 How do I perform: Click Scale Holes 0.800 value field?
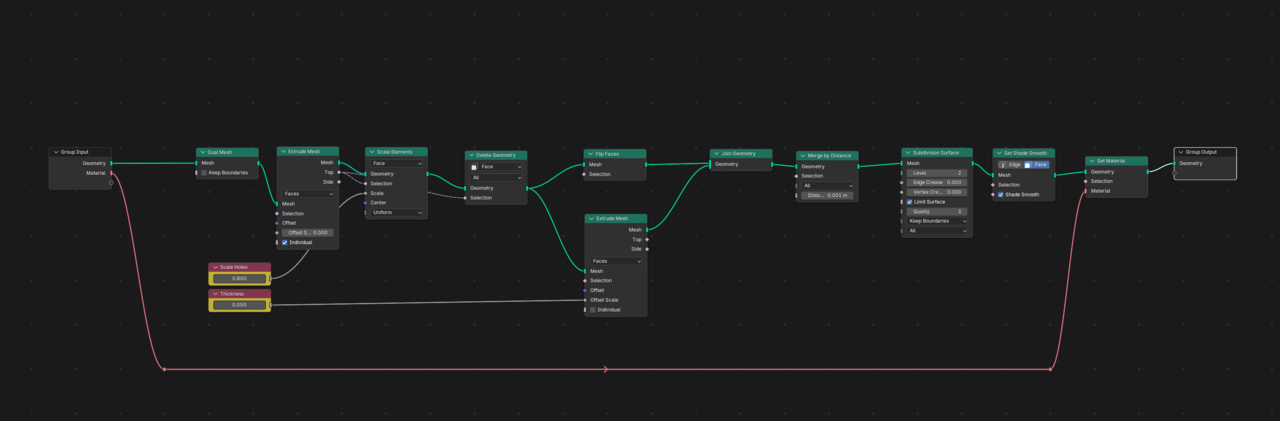pyautogui.click(x=239, y=278)
